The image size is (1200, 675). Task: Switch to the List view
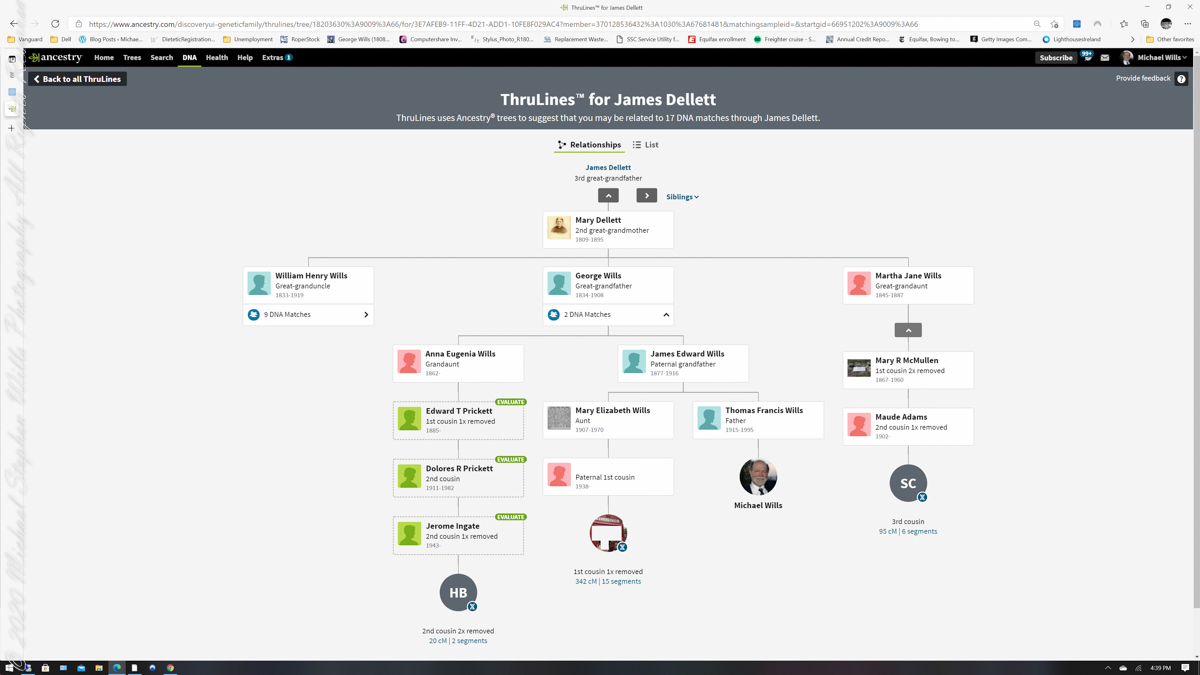click(645, 145)
